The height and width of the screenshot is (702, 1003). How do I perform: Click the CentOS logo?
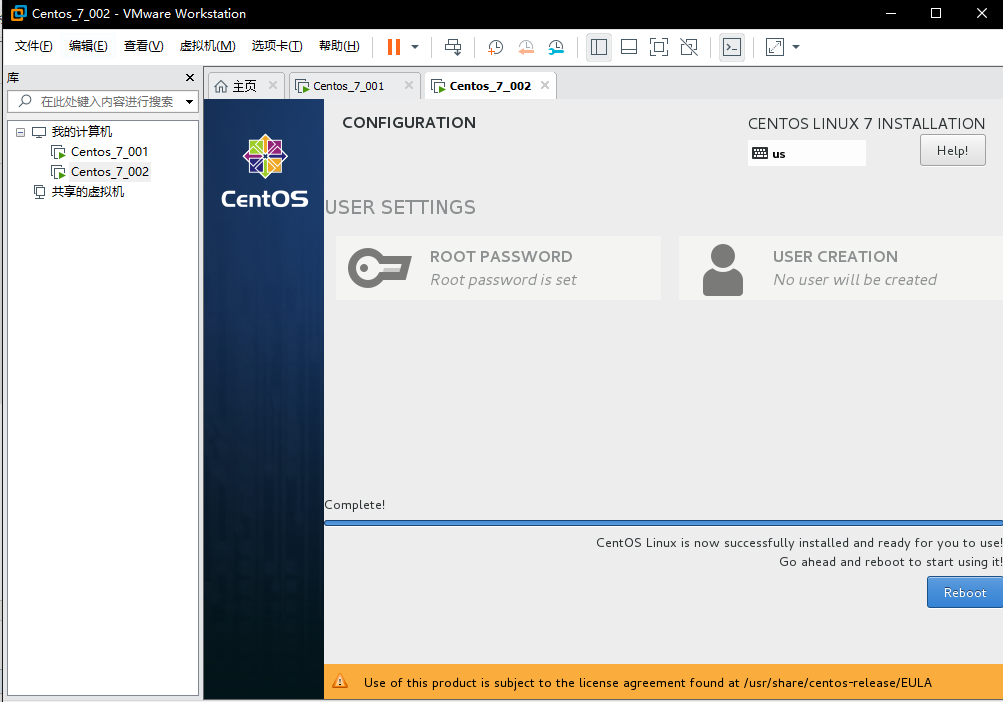pos(265,172)
